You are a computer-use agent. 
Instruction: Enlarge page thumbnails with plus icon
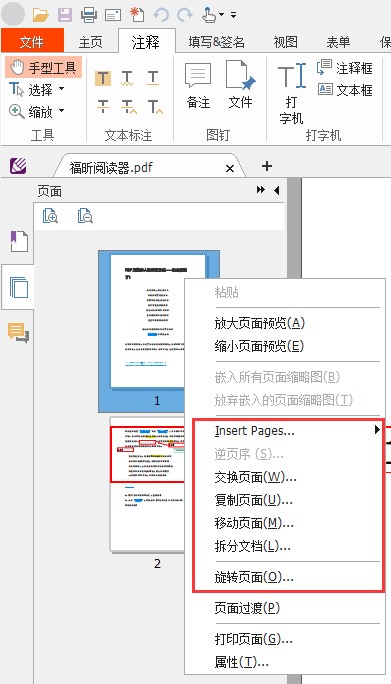coord(50,216)
